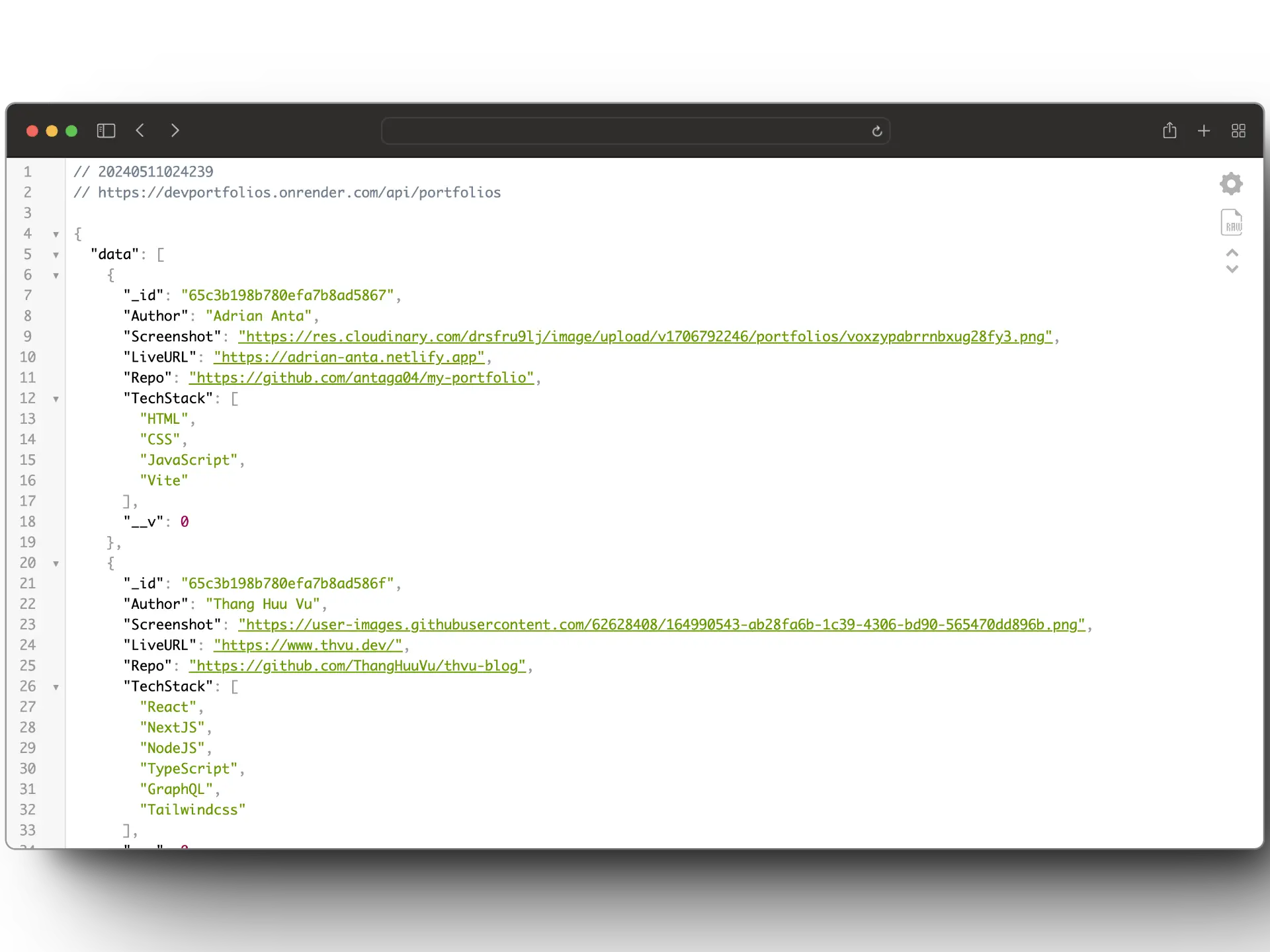1270x952 pixels.
Task: Reload the page with the refresh icon
Action: tap(877, 132)
